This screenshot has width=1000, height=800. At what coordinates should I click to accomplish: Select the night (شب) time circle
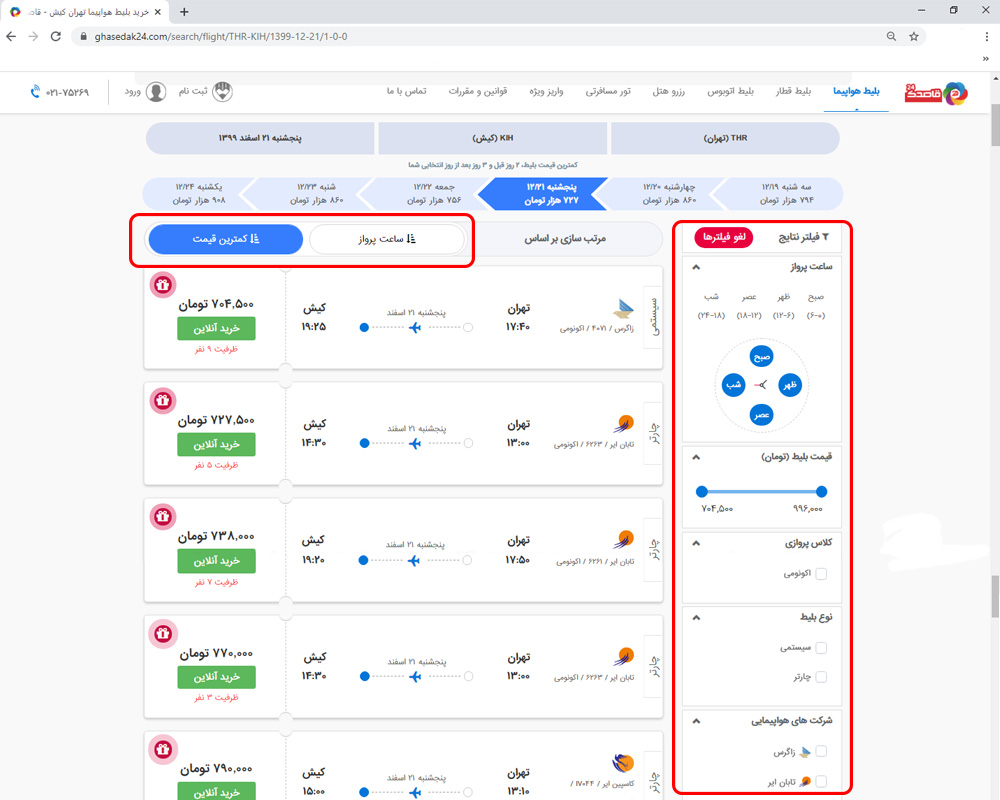click(733, 385)
